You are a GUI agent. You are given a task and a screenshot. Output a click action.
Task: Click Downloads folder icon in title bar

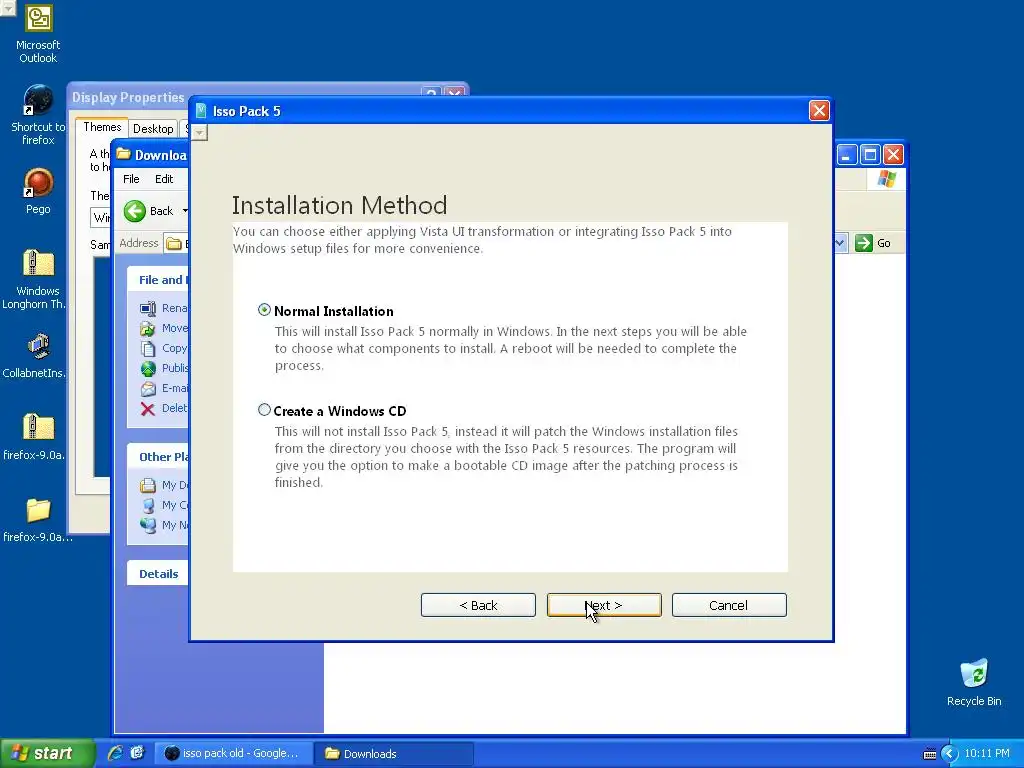(123, 155)
